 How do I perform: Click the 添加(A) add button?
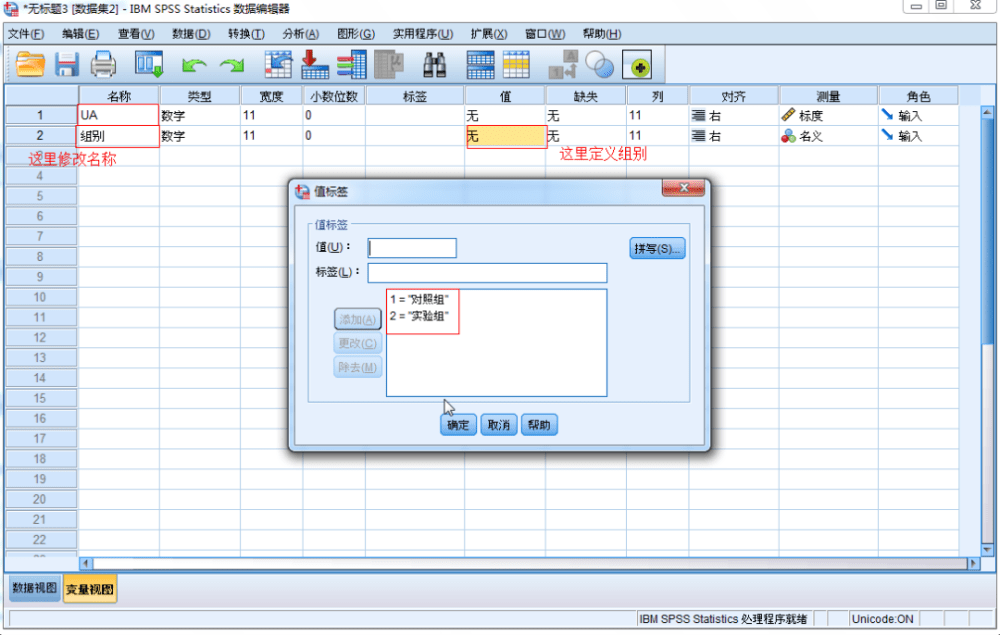click(x=358, y=319)
